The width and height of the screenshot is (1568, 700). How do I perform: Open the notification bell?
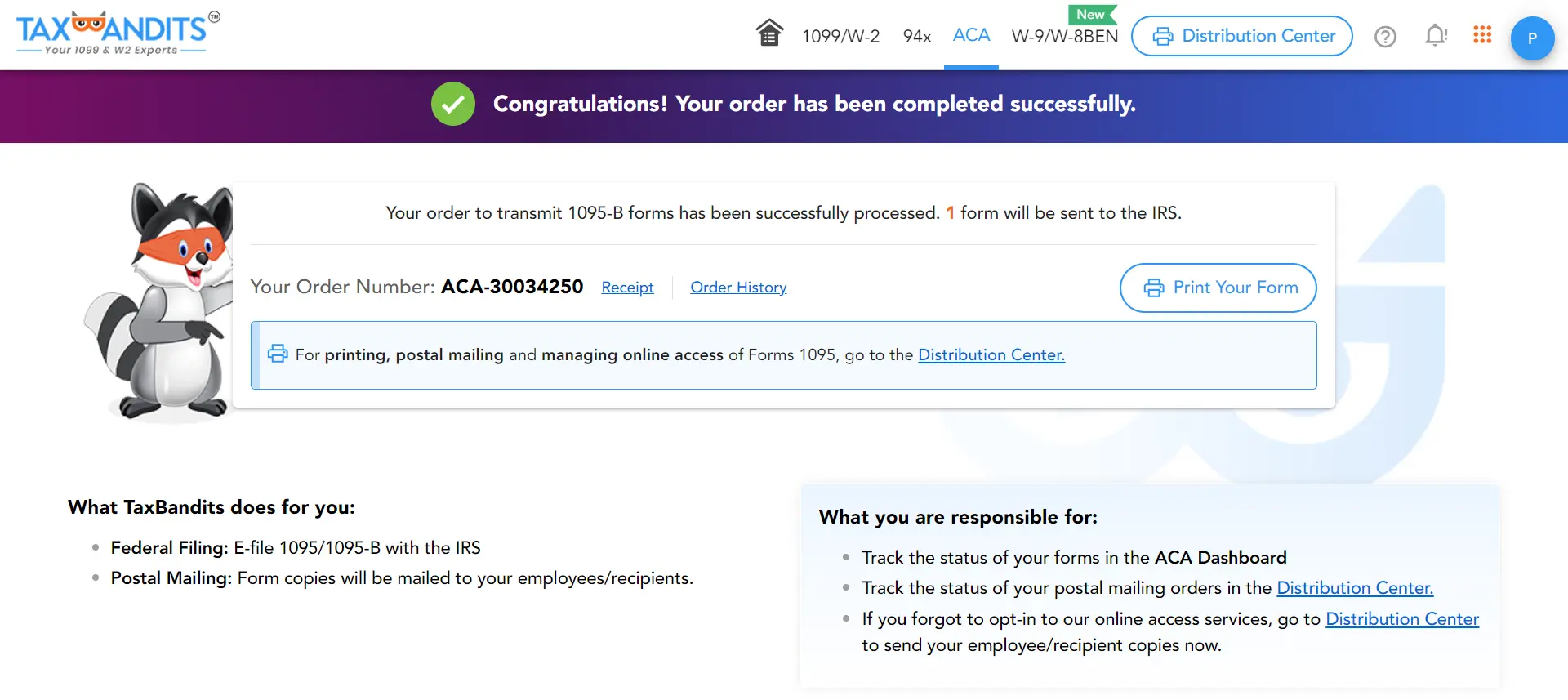pos(1435,36)
